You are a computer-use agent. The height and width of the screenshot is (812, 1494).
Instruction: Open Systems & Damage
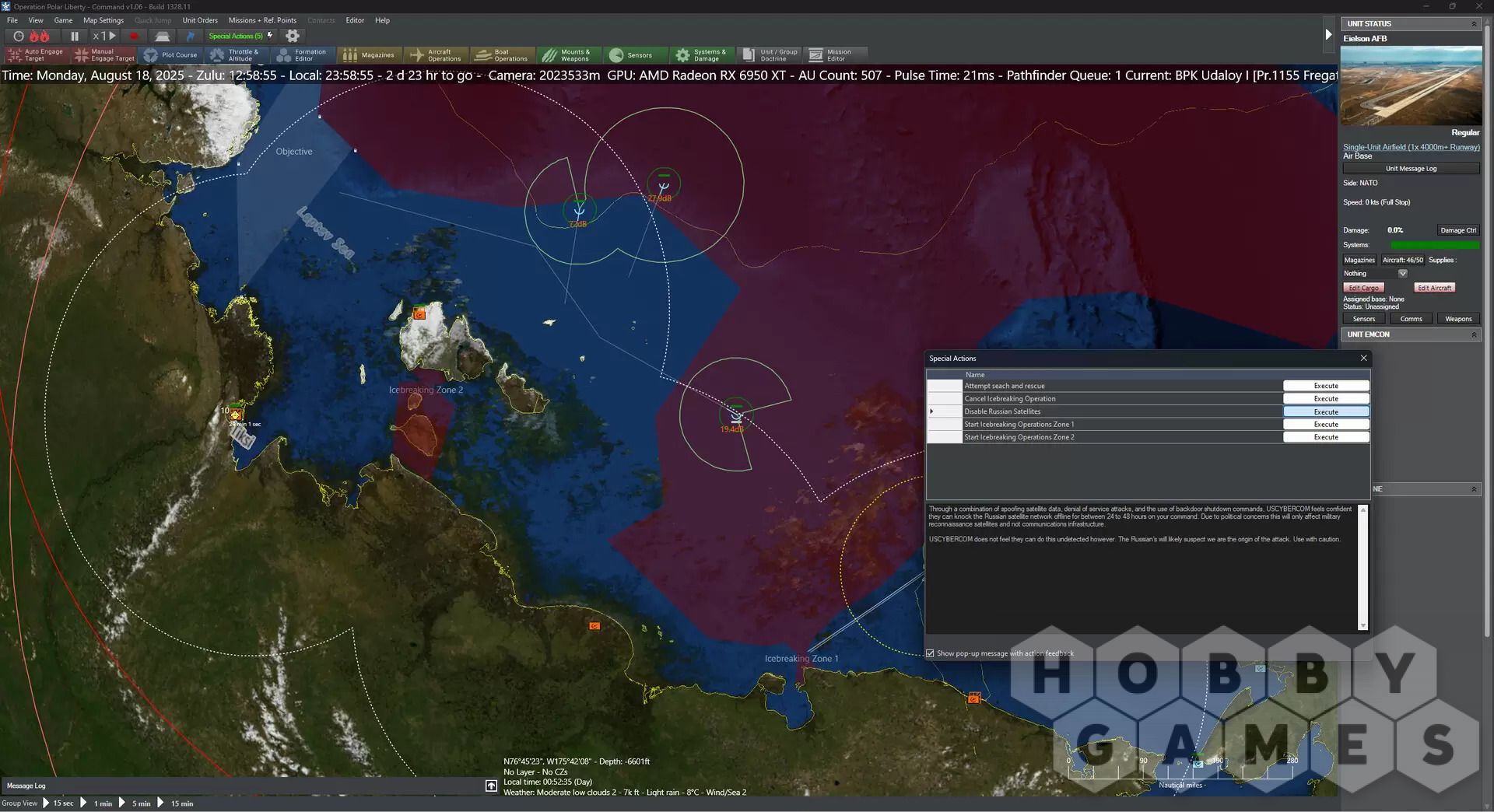[702, 55]
